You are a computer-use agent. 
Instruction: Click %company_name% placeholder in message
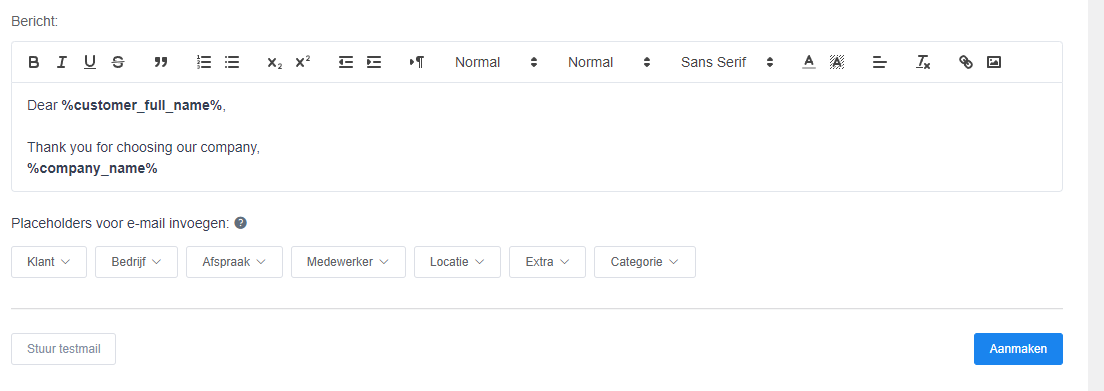point(92,169)
